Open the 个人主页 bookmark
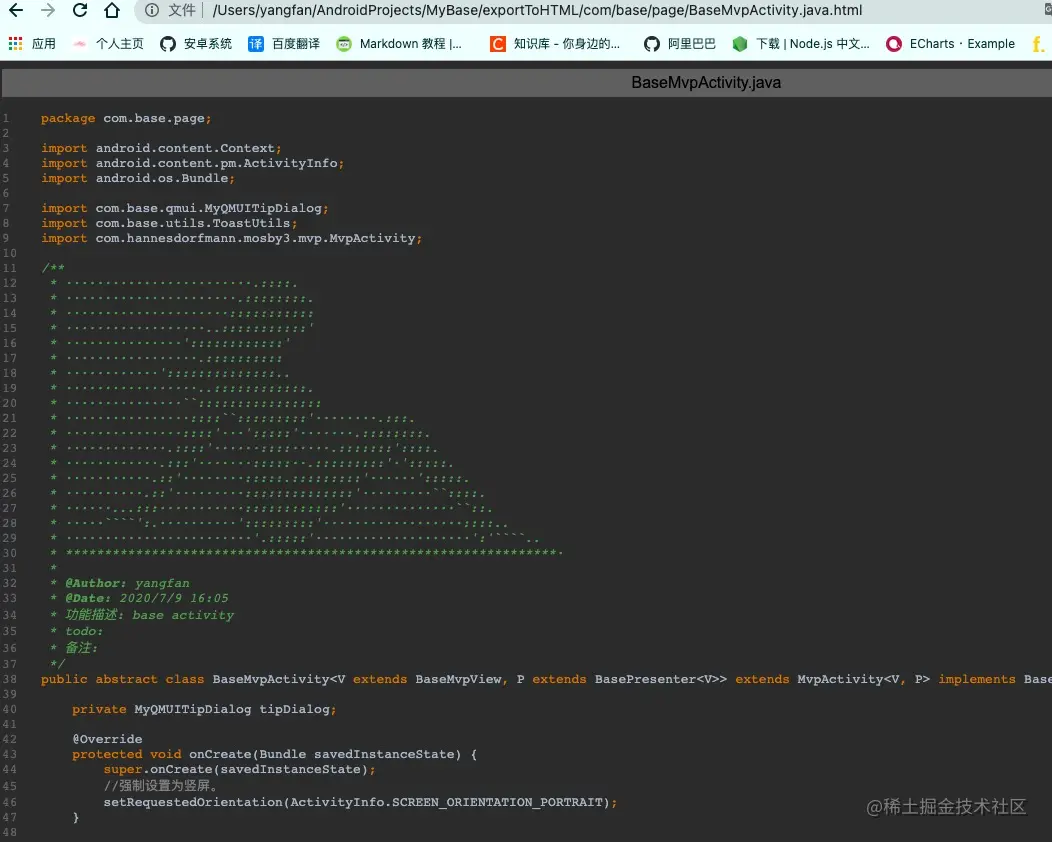The width and height of the screenshot is (1052, 842). pos(109,44)
